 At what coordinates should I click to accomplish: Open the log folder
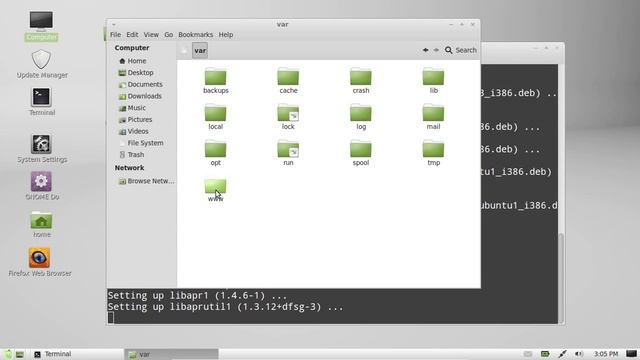[x=361, y=116]
